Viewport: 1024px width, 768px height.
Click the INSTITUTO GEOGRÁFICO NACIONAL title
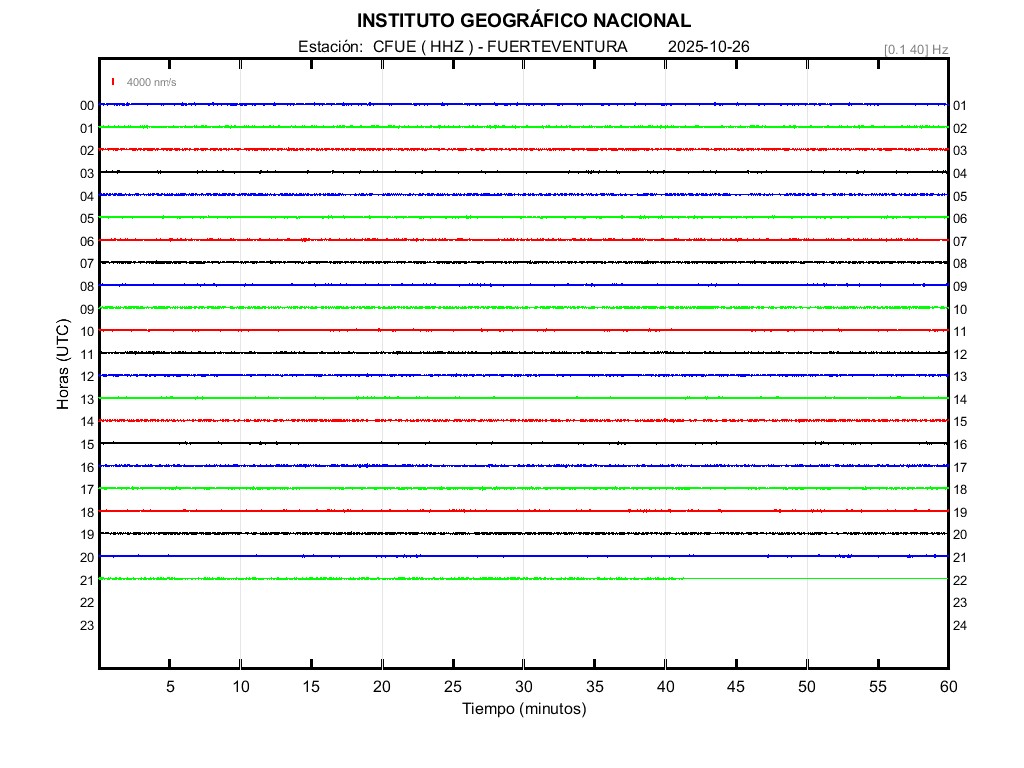pyautogui.click(x=523, y=21)
